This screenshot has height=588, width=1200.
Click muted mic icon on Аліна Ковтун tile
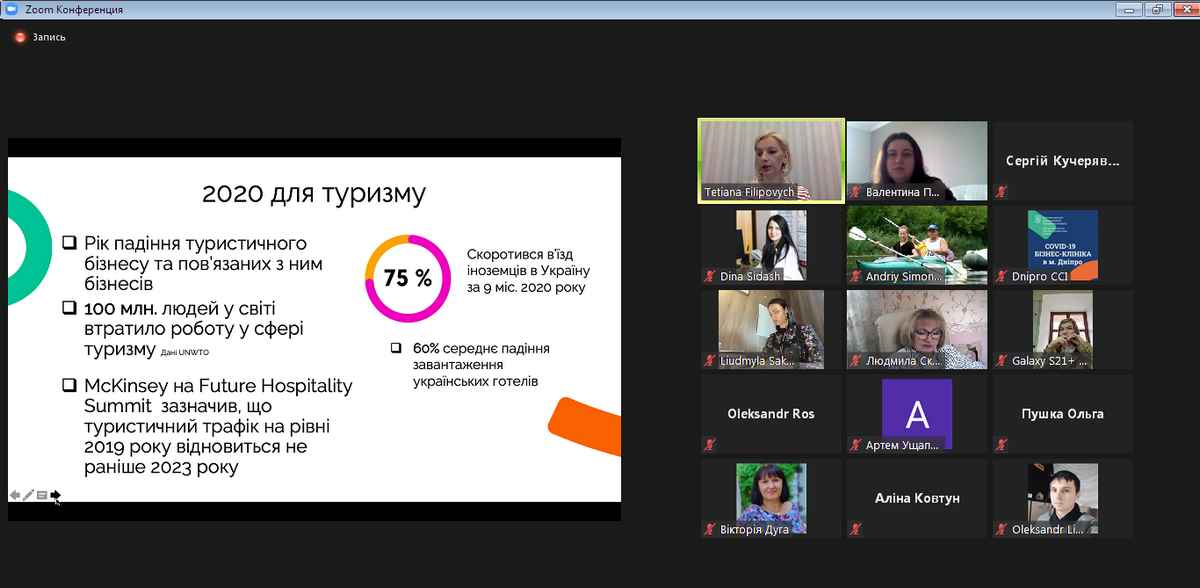point(856,529)
